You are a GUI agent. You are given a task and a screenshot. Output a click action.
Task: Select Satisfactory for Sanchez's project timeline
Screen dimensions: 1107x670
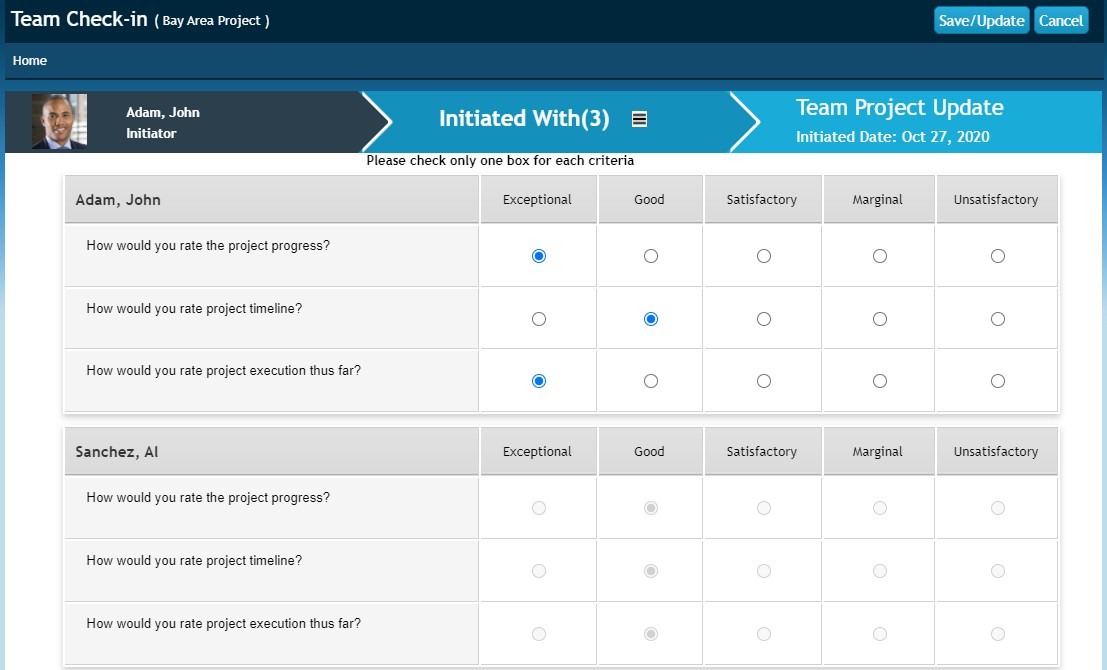point(764,571)
